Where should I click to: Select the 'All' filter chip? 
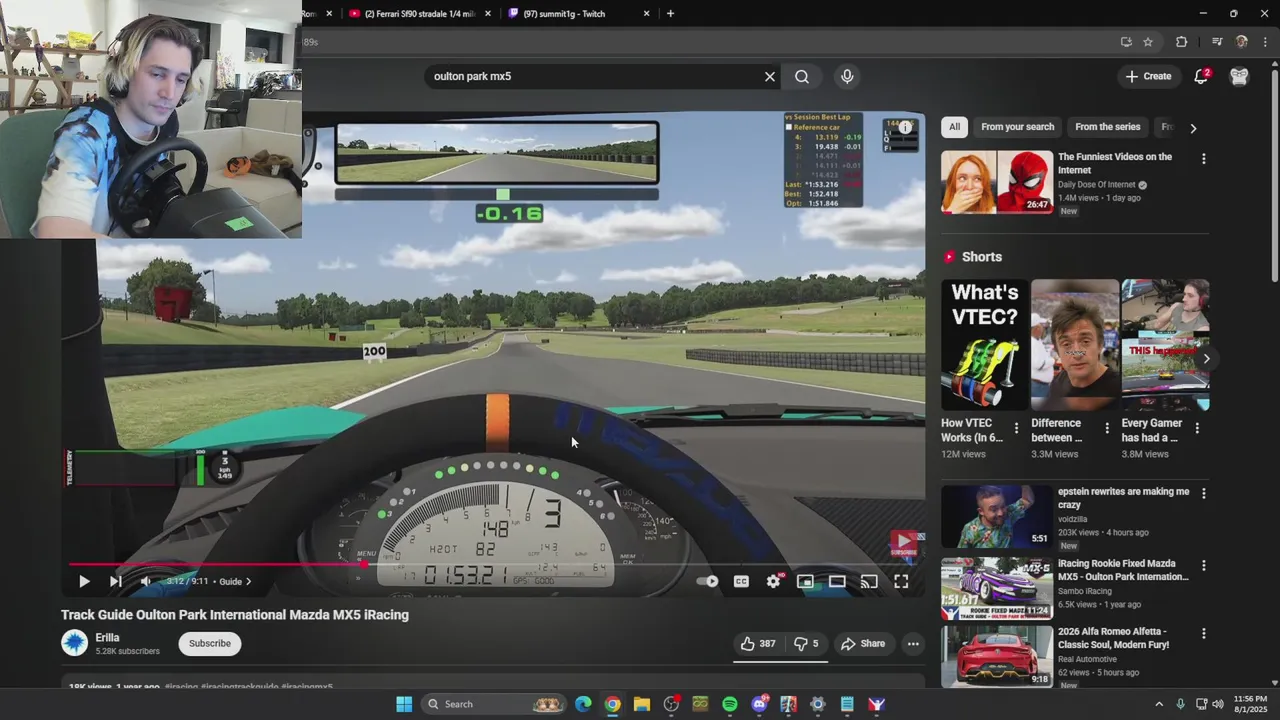click(954, 127)
